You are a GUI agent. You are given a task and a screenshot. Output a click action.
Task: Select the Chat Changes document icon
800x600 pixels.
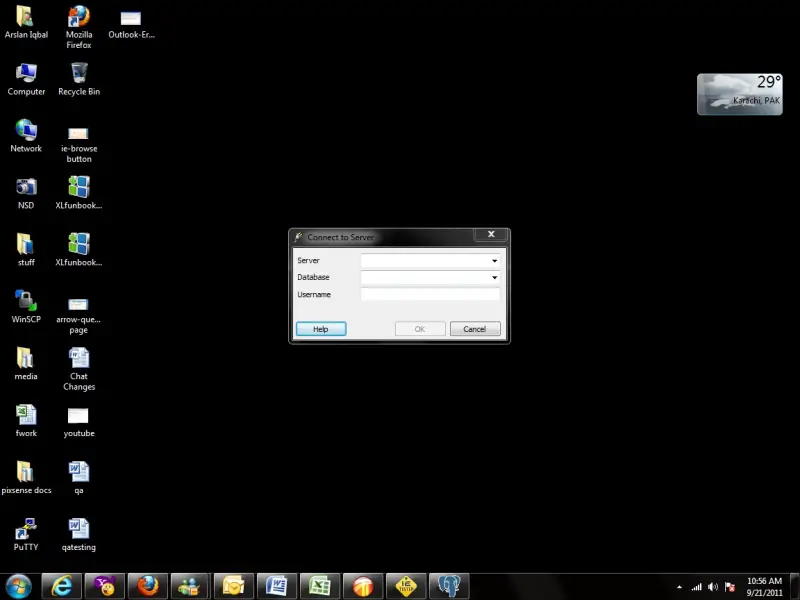pos(79,358)
